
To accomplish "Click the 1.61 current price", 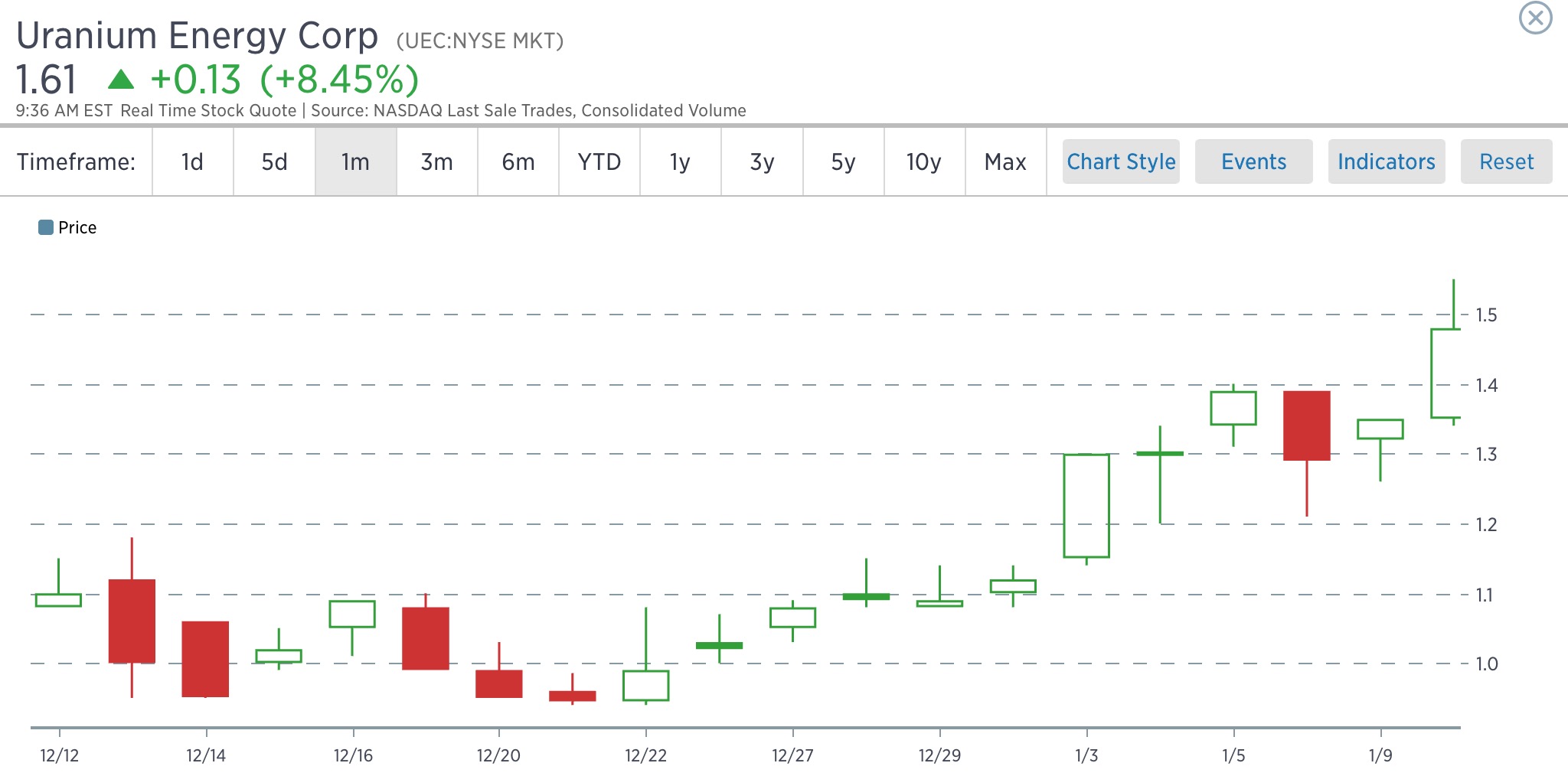I will [46, 80].
